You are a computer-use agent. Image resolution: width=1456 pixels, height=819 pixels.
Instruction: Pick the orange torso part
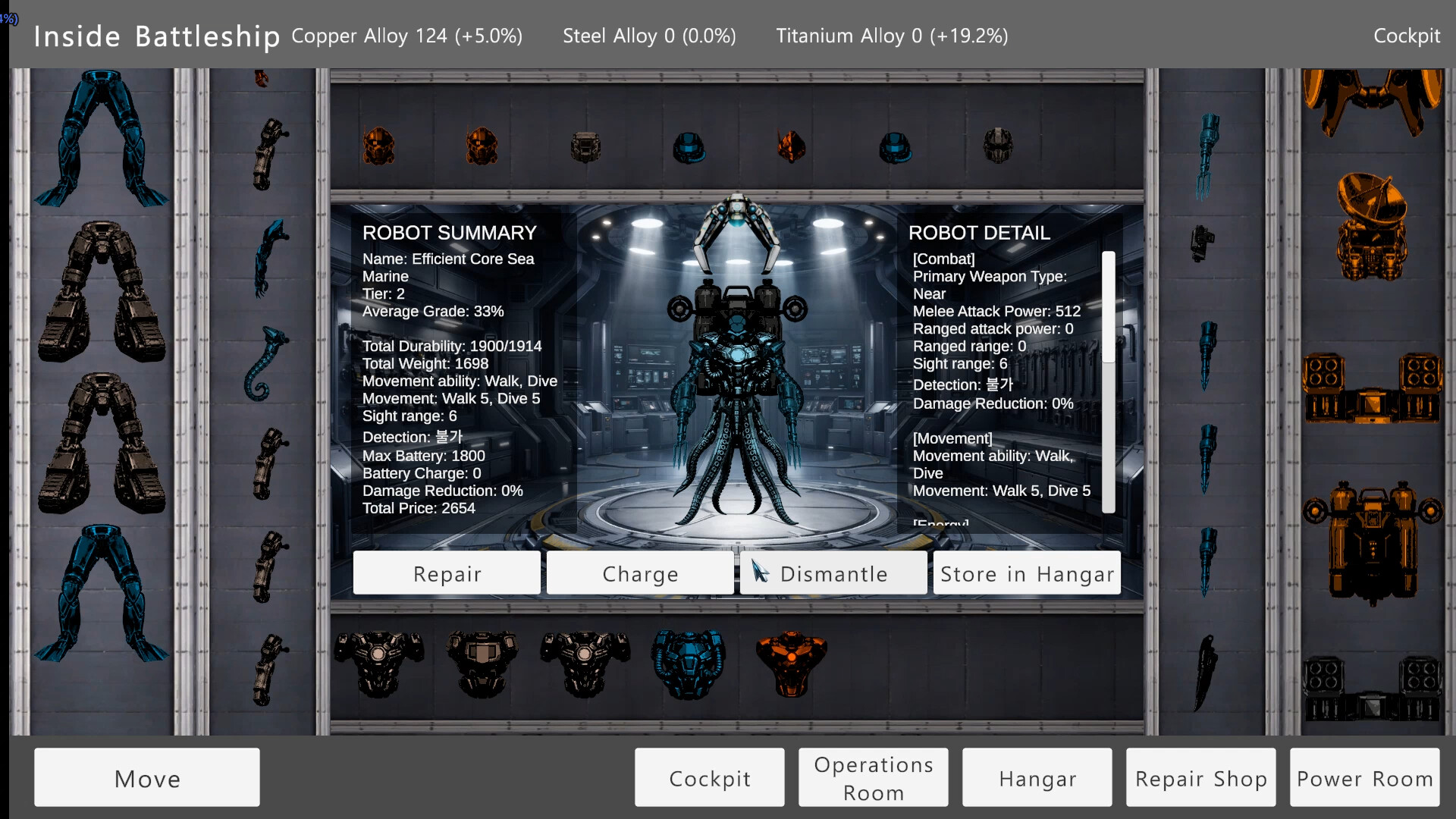pos(792,664)
